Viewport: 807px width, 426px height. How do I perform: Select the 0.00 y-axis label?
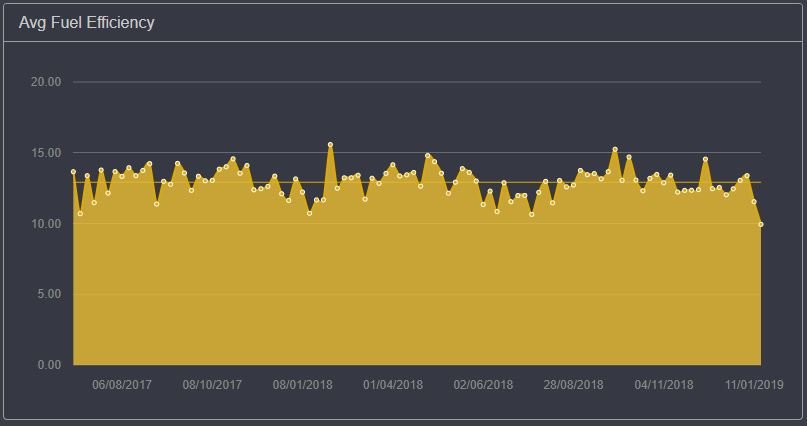[x=48, y=365]
